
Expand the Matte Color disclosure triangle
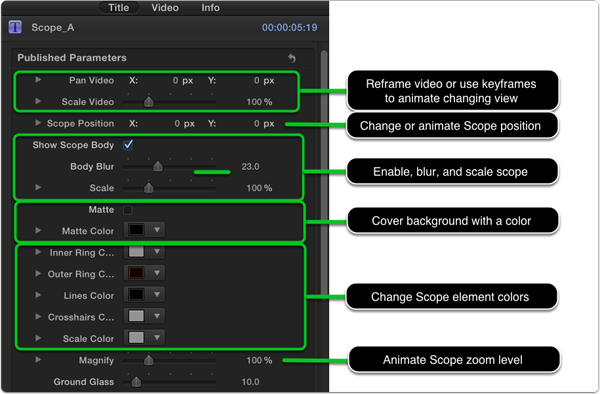(38, 230)
